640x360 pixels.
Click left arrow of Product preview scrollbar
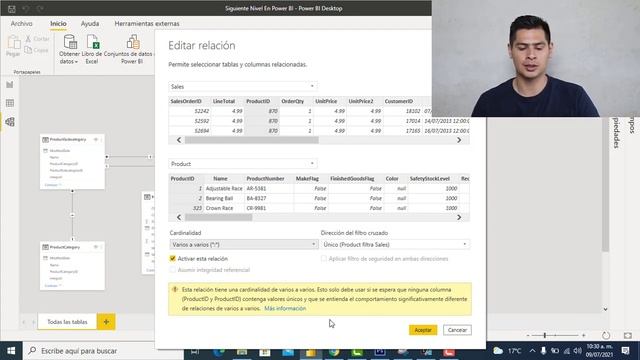coord(179,217)
